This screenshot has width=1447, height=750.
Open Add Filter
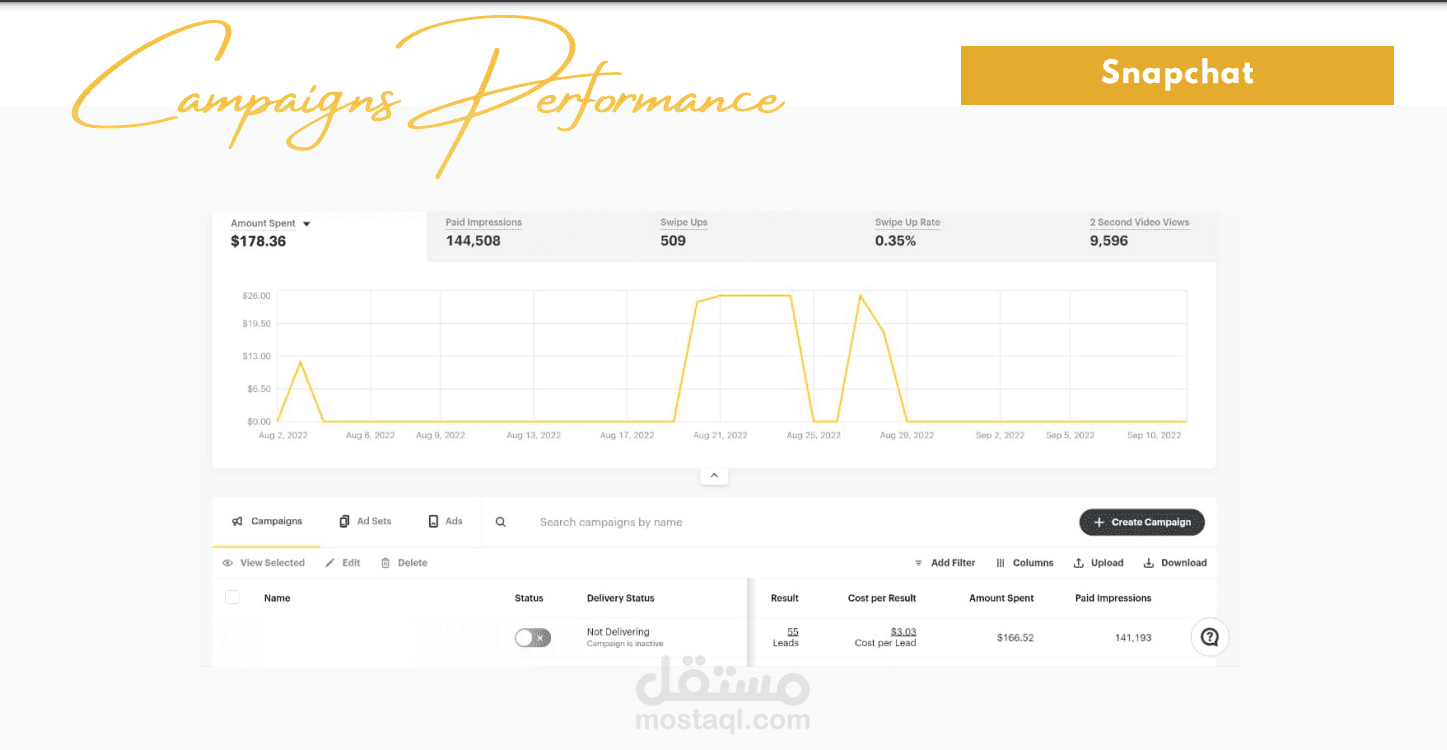click(x=945, y=563)
